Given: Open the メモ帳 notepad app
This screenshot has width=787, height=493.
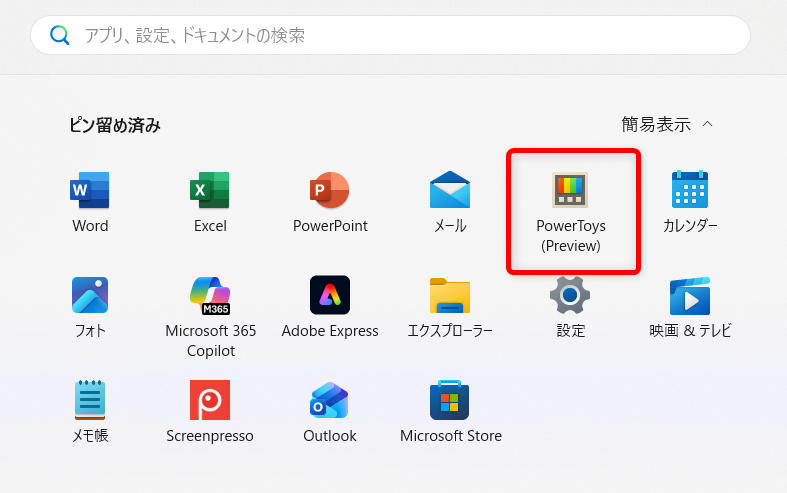Looking at the screenshot, I should coord(90,412).
